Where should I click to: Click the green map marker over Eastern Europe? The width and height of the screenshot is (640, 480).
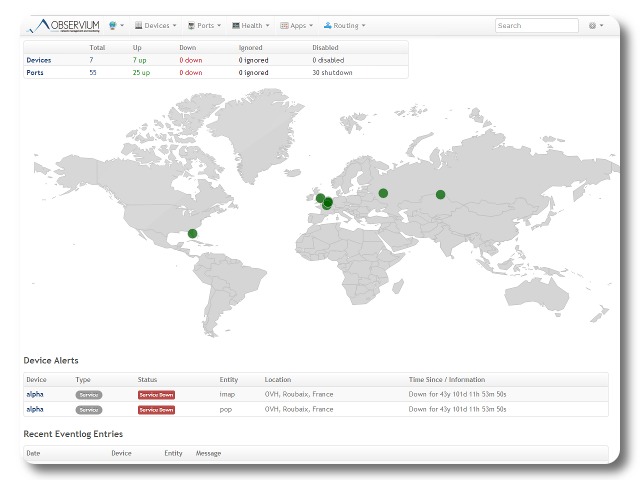point(383,193)
